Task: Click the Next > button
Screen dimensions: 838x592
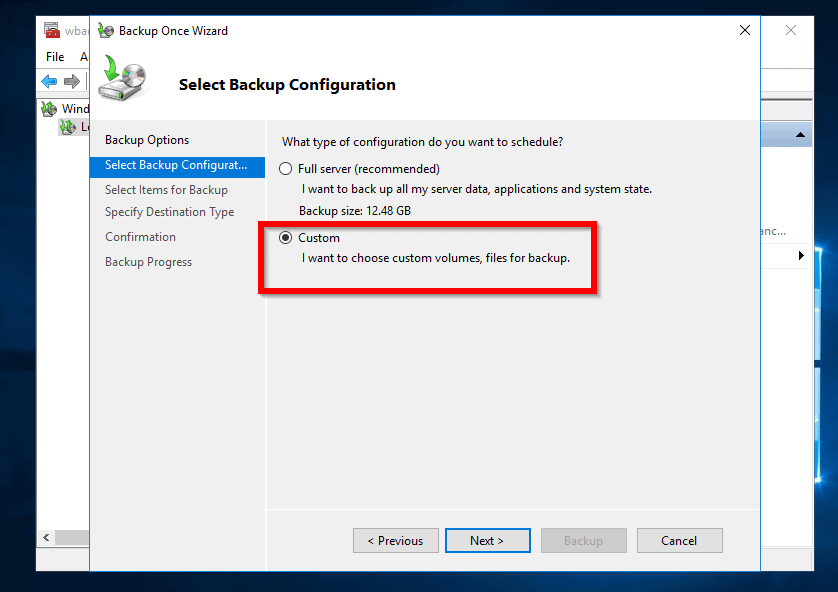Action: (x=487, y=541)
